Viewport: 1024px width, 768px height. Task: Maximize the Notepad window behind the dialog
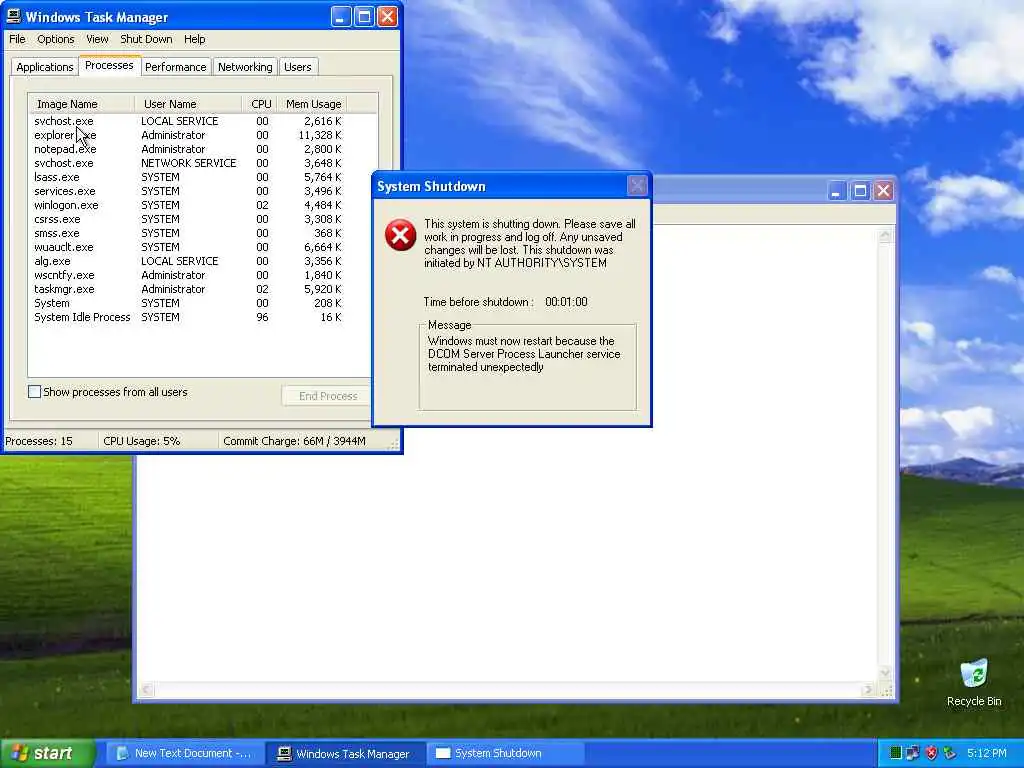pyautogui.click(x=860, y=191)
